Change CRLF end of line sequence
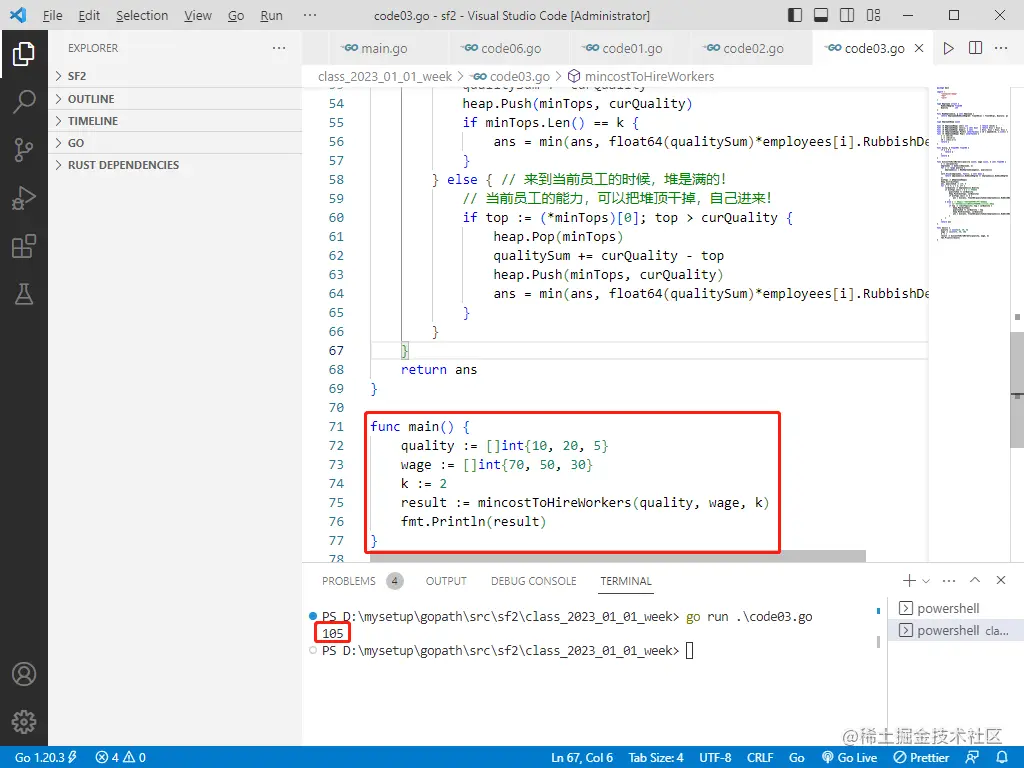Viewport: 1024px width, 768px height. click(x=760, y=758)
